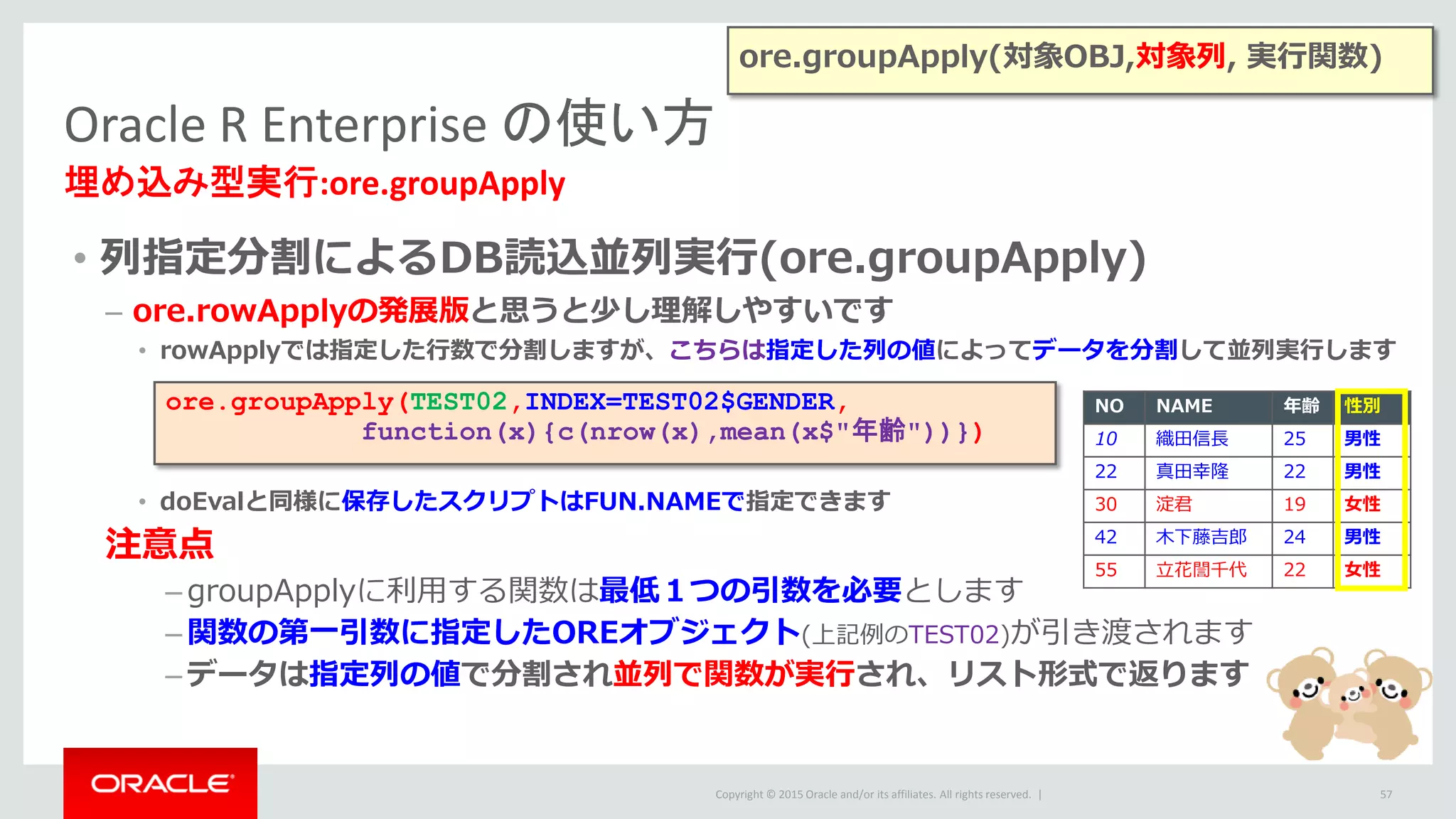Click the heading '列指定分割によるDB読込並列実行'
This screenshot has width=1456, height=819.
click(x=429, y=257)
